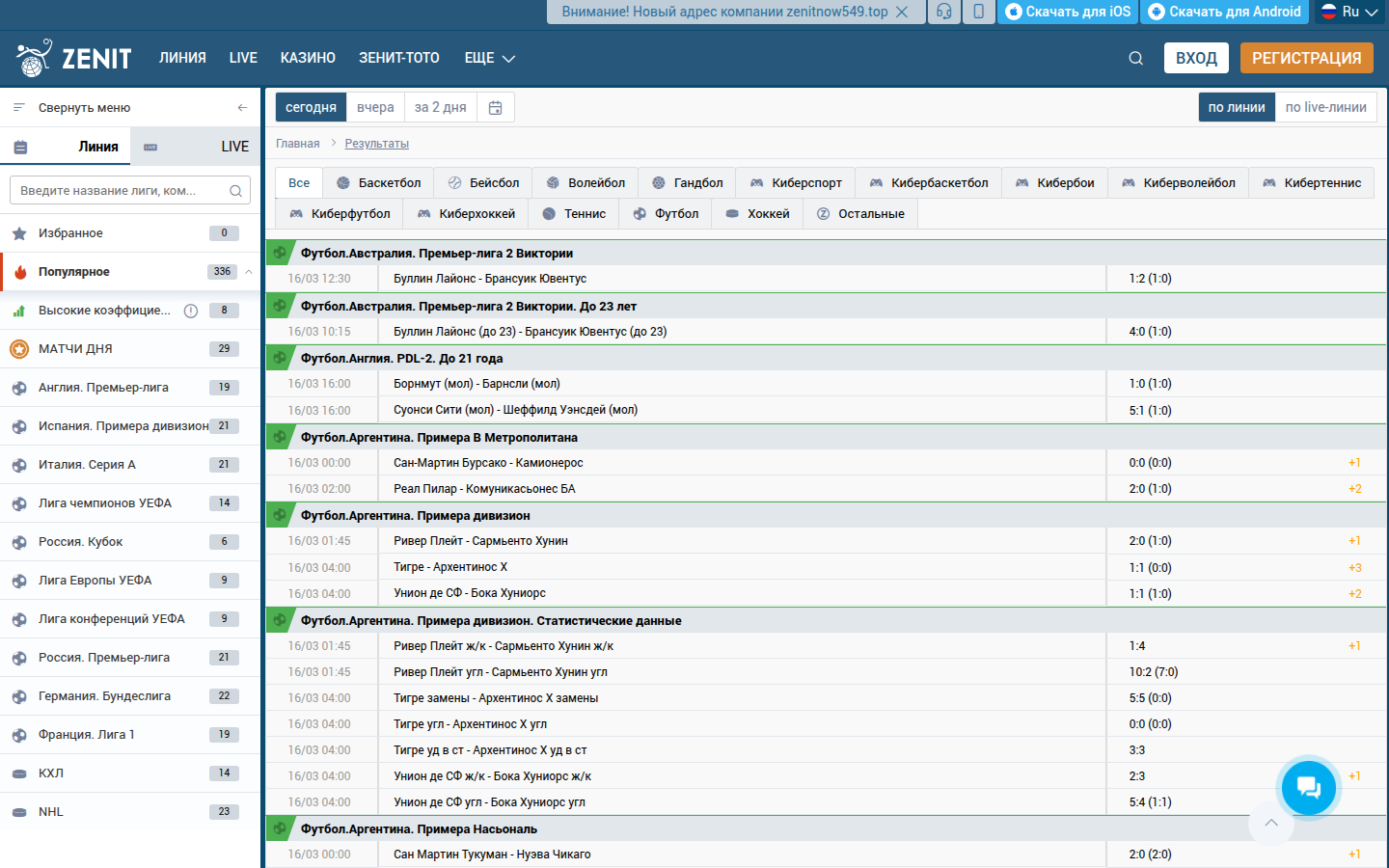Screen dimensions: 1389x868
Task: Switch results to по live-линии
Action: (x=1325, y=108)
